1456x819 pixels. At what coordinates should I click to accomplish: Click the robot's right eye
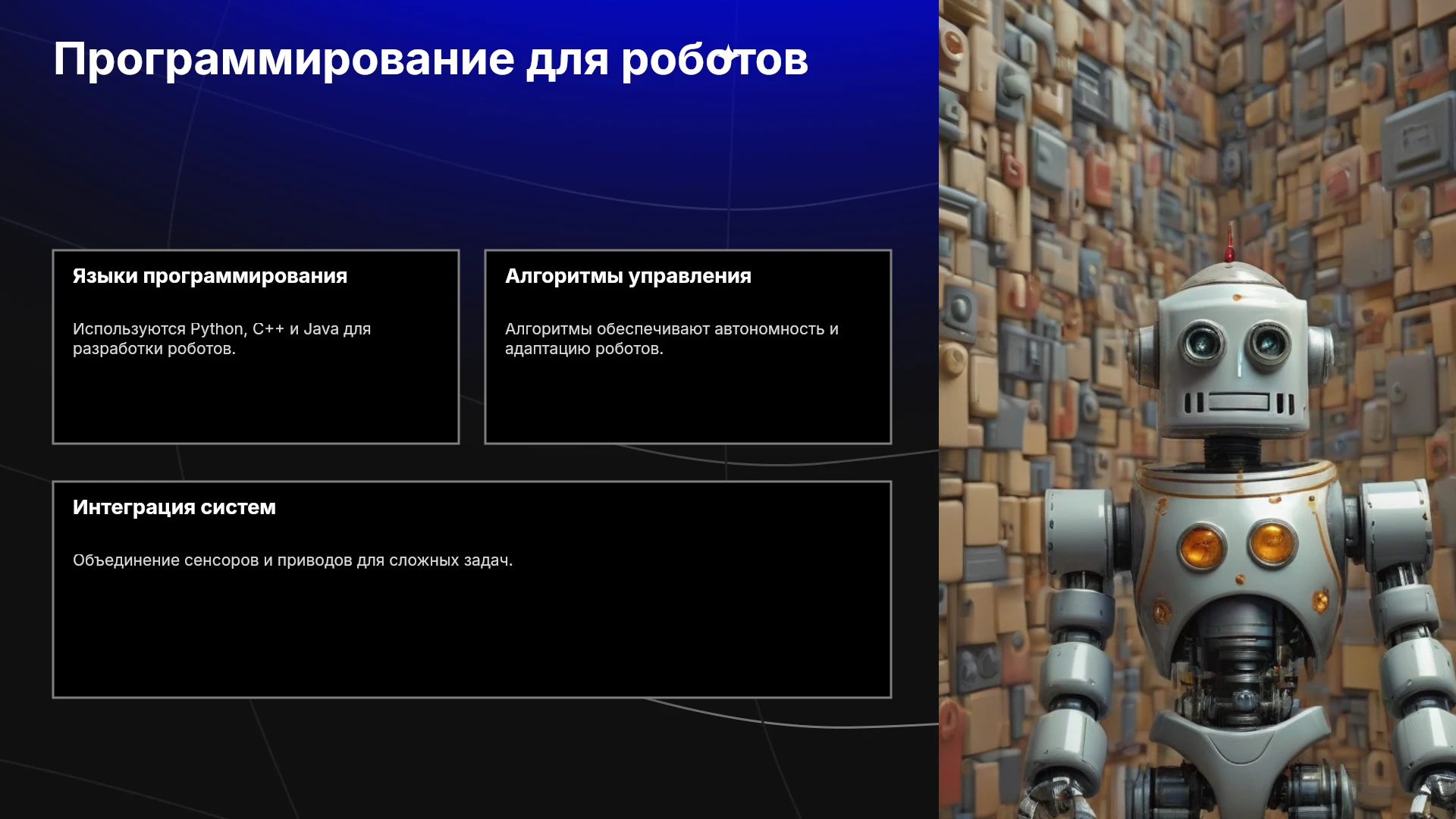point(1269,344)
